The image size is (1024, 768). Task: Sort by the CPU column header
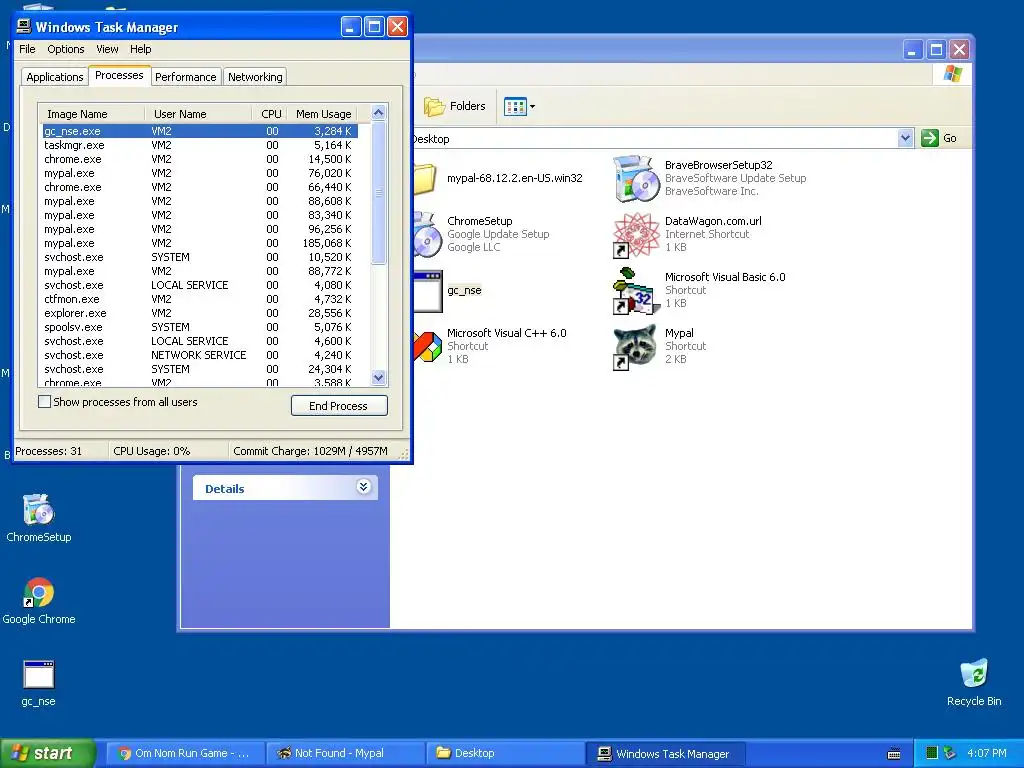click(269, 114)
